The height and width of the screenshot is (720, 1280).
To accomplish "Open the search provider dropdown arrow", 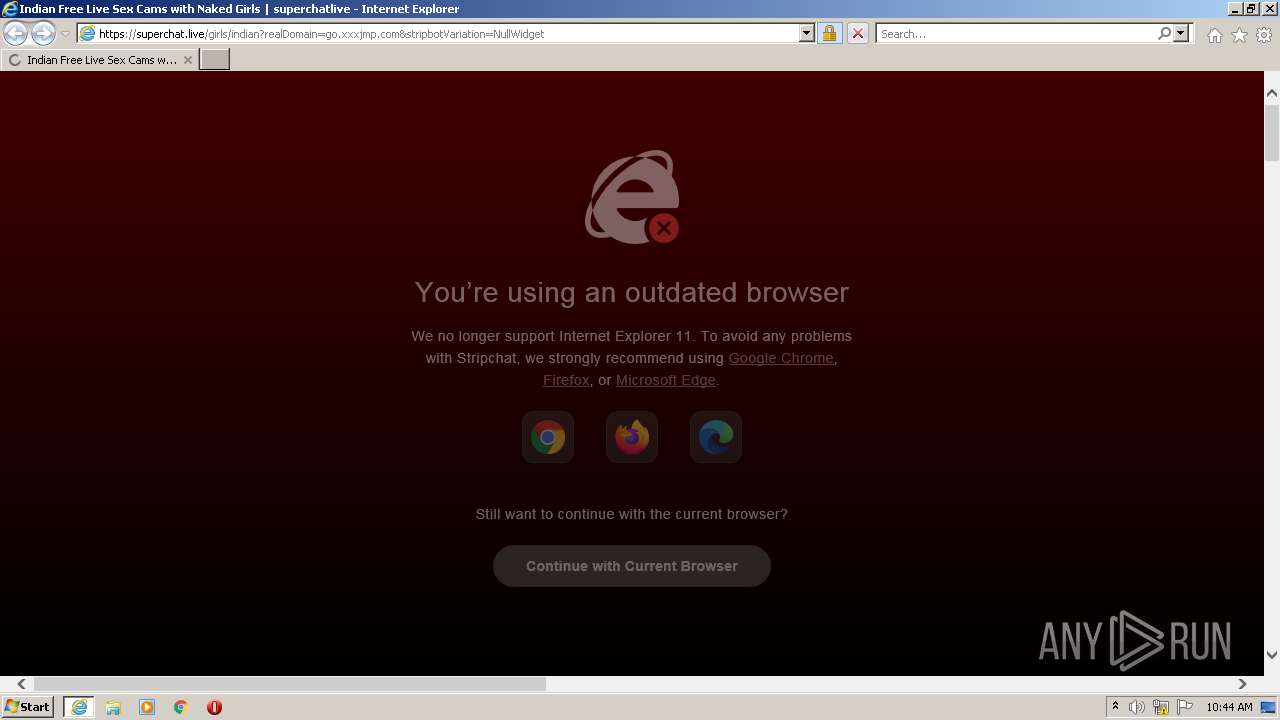I will (x=1181, y=33).
